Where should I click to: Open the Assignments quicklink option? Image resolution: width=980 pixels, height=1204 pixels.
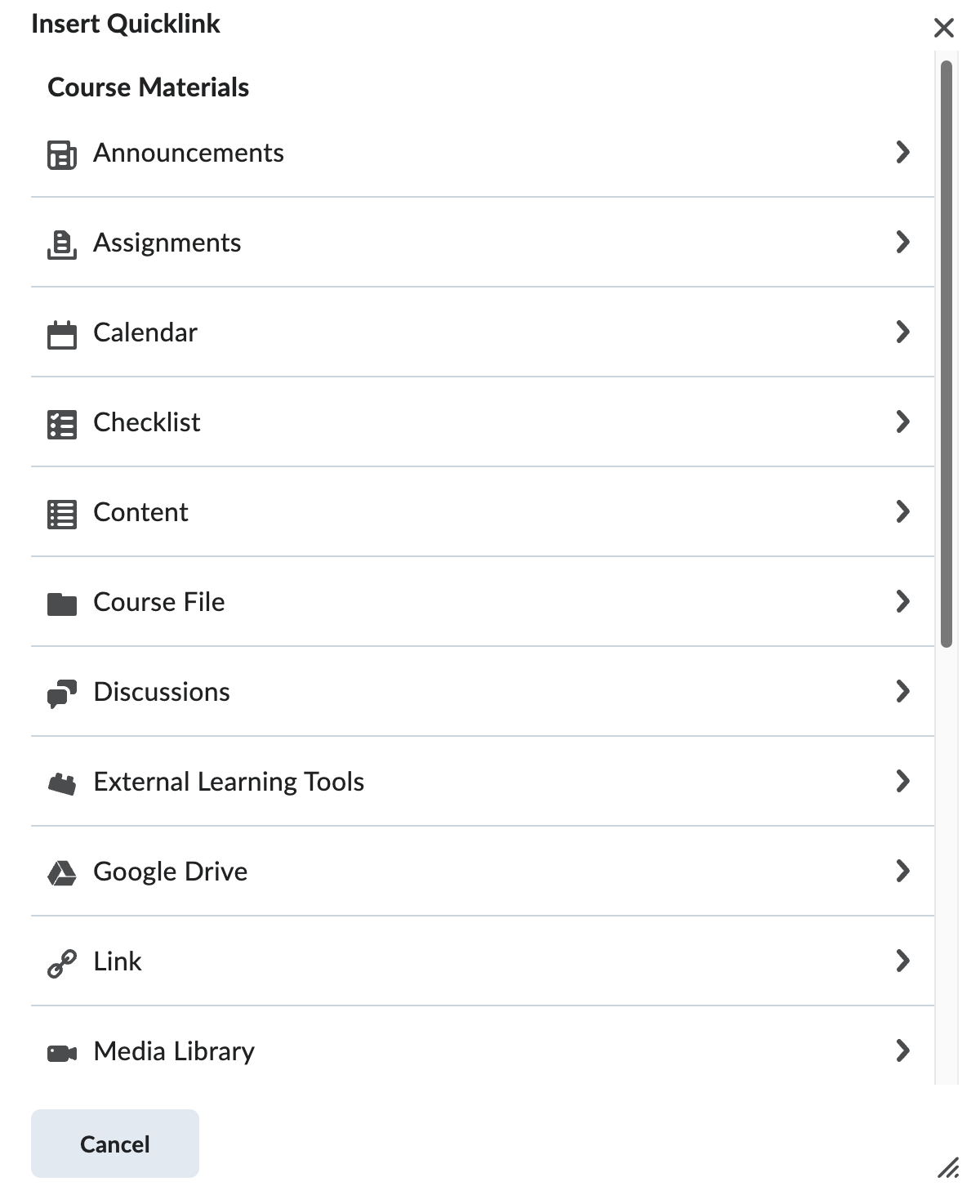pos(167,243)
